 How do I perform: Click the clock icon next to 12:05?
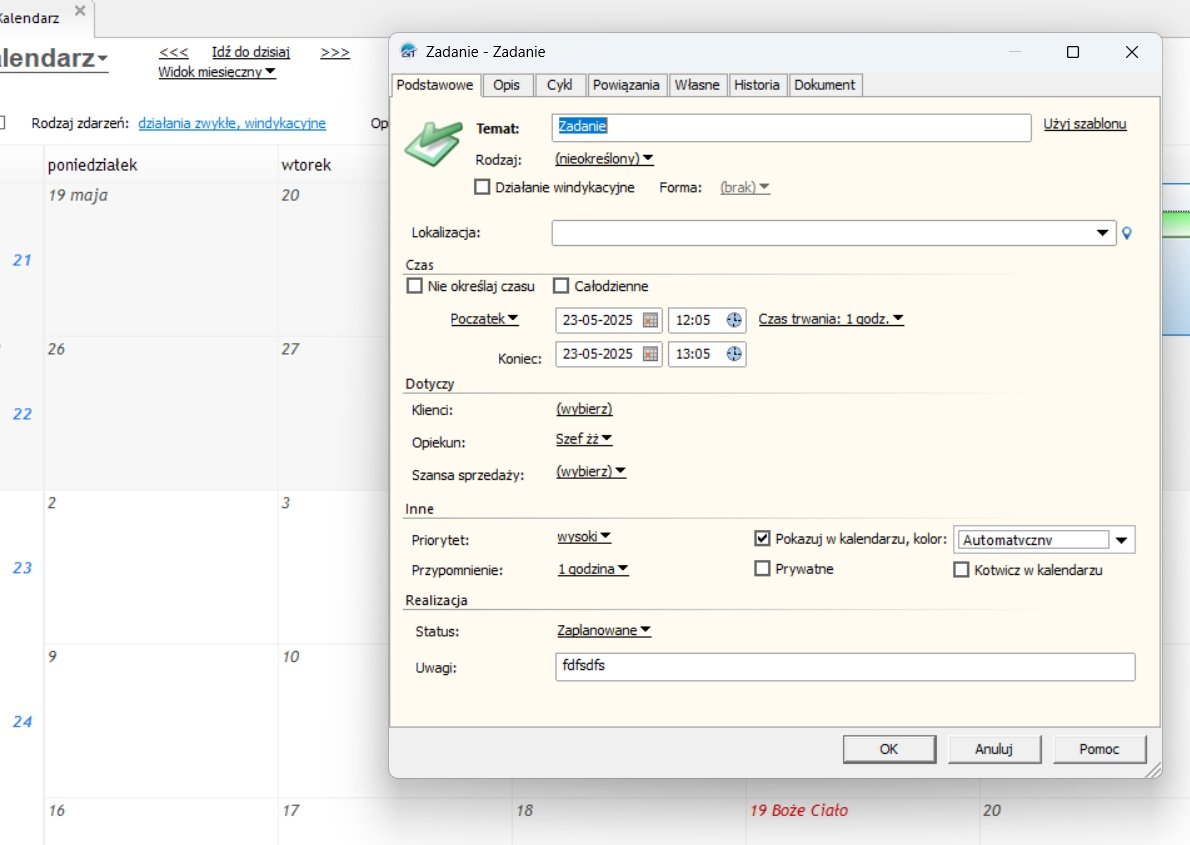(x=734, y=320)
